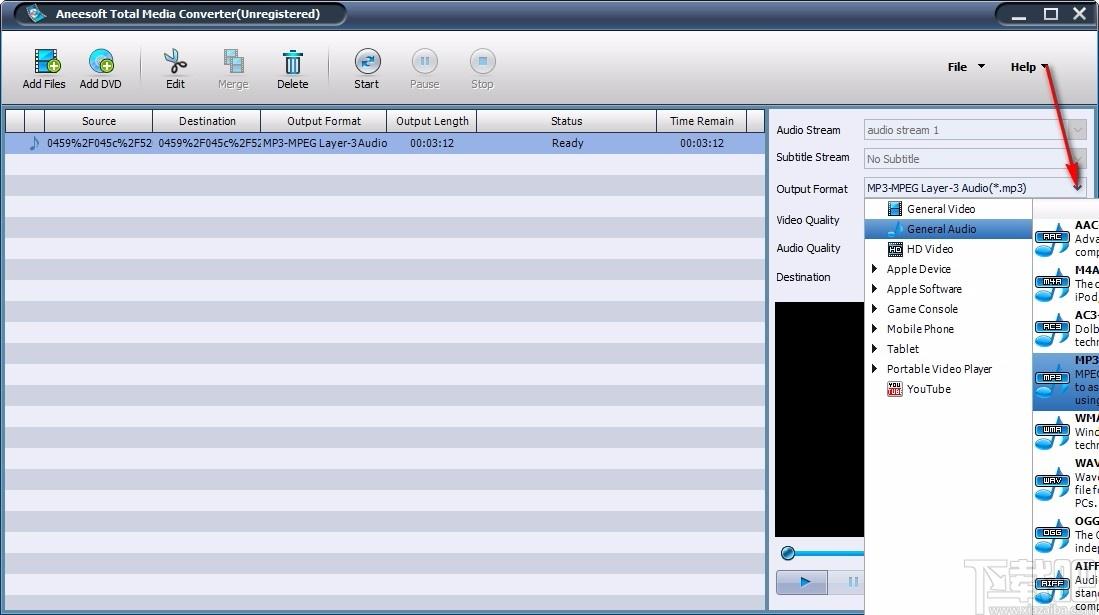The height and width of the screenshot is (615, 1099).
Task: Click the Add Files icon
Action: click(x=46, y=62)
